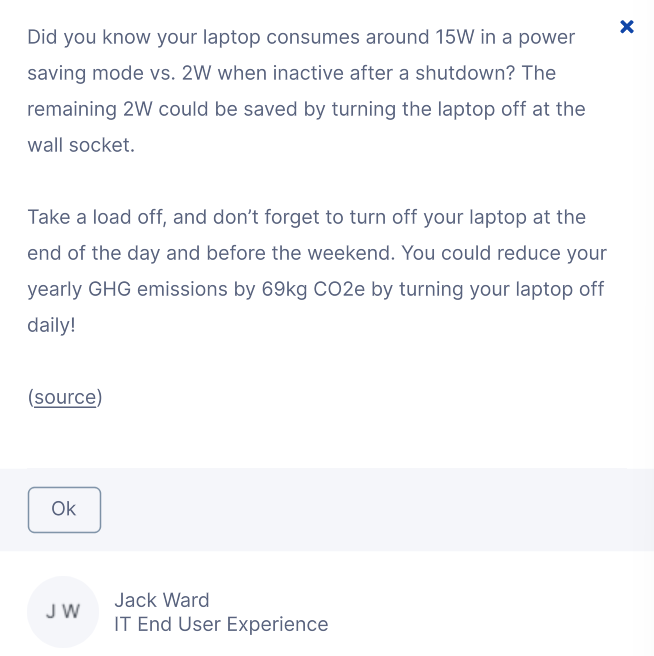This screenshot has width=654, height=656.
Task: Click the line starting with remaining 2W
Action: [306, 109]
